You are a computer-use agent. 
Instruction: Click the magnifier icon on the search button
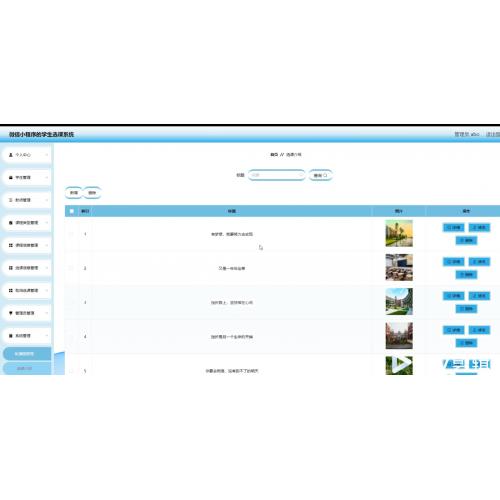(x=325, y=175)
